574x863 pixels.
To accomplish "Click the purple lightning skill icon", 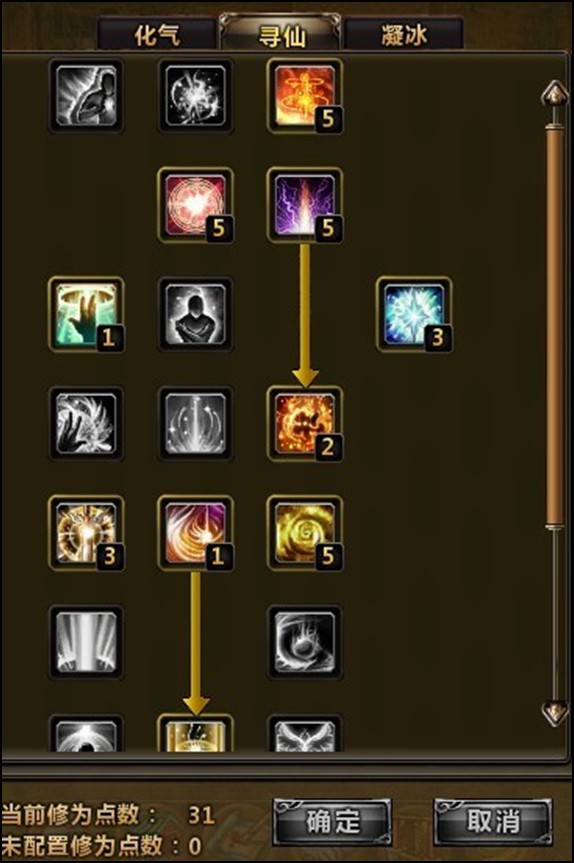I will 305,205.
